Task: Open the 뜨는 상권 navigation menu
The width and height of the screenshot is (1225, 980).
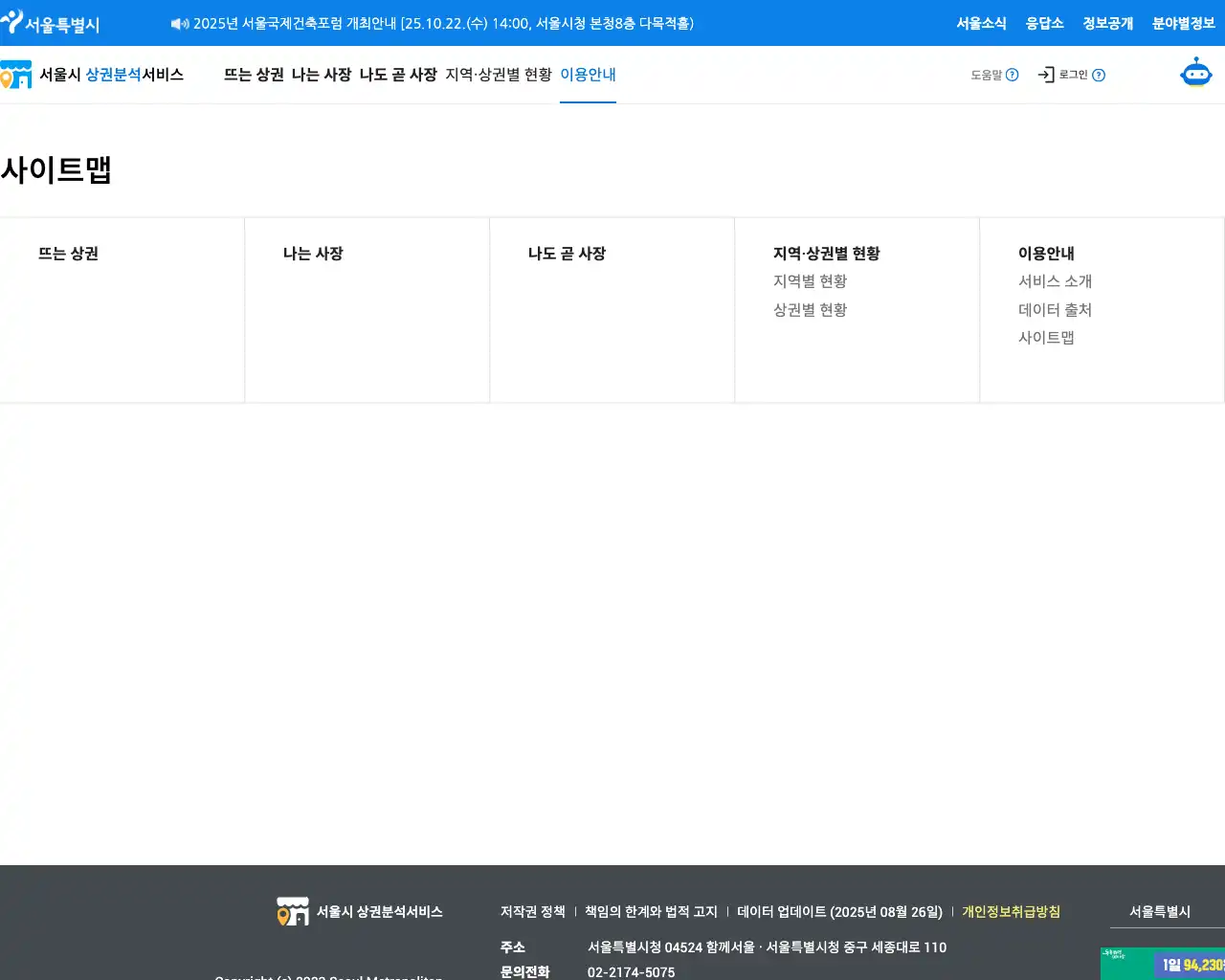Action: coord(254,75)
